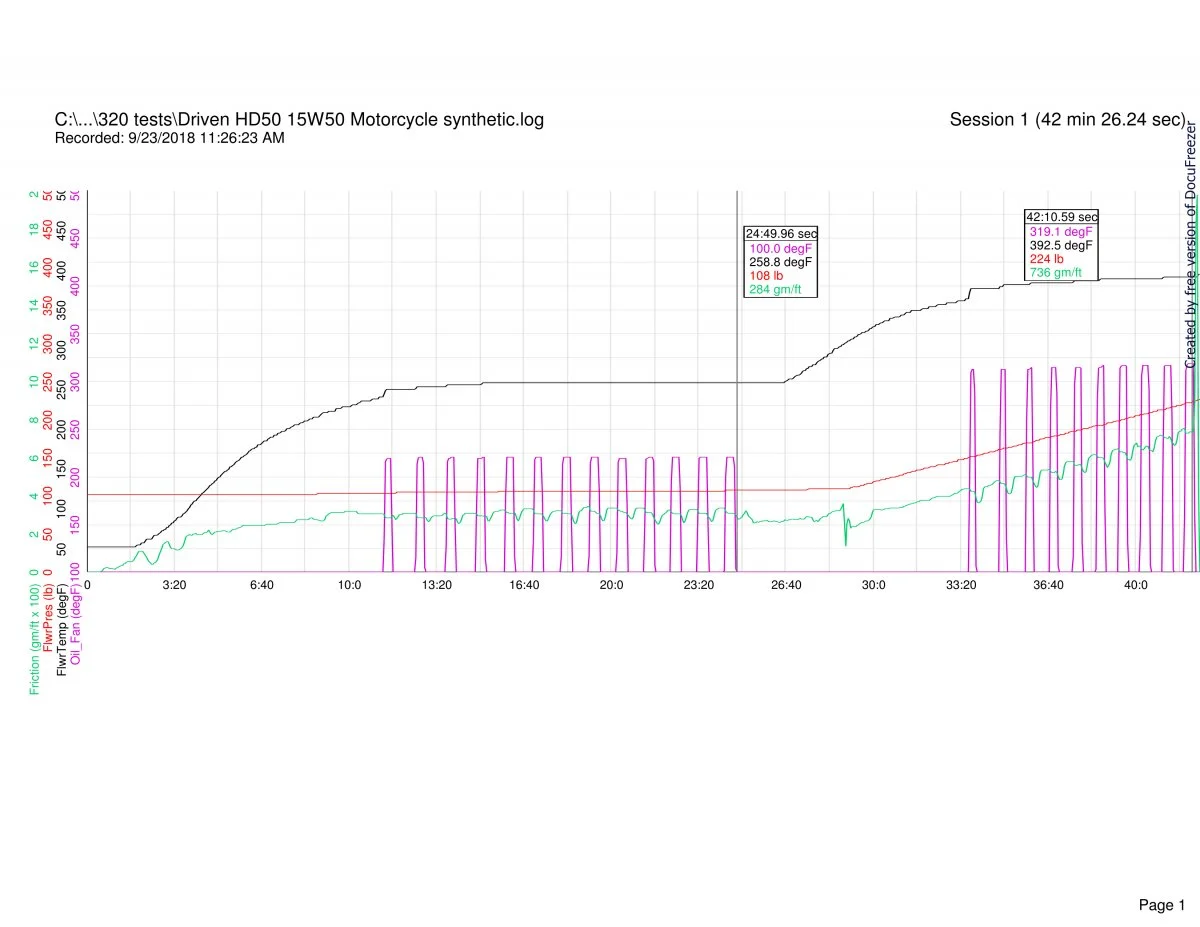Viewport: 1200px width, 927px height.
Task: Click the 36:40 time axis tick
Action: pyautogui.click(x=1048, y=585)
